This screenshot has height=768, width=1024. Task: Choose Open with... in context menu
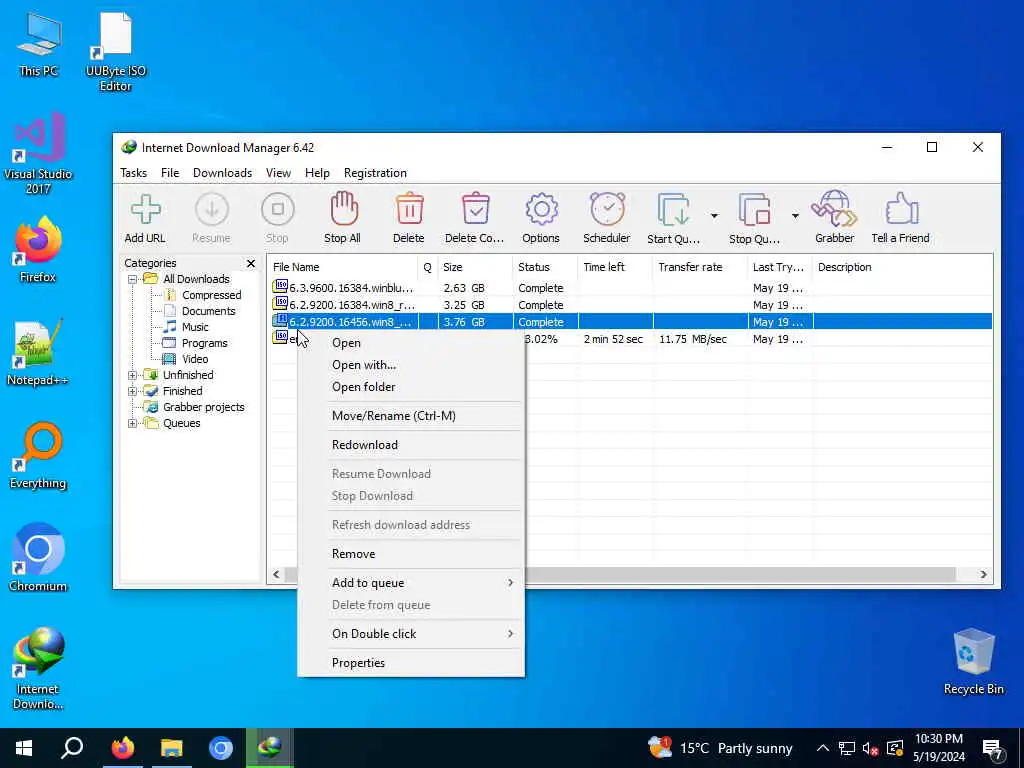tap(411, 365)
